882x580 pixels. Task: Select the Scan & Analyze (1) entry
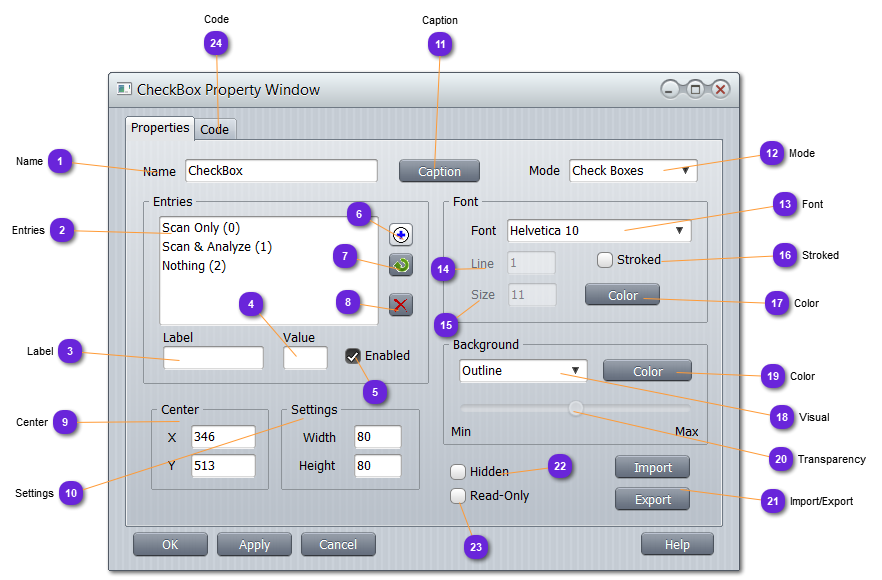pyautogui.click(x=217, y=247)
